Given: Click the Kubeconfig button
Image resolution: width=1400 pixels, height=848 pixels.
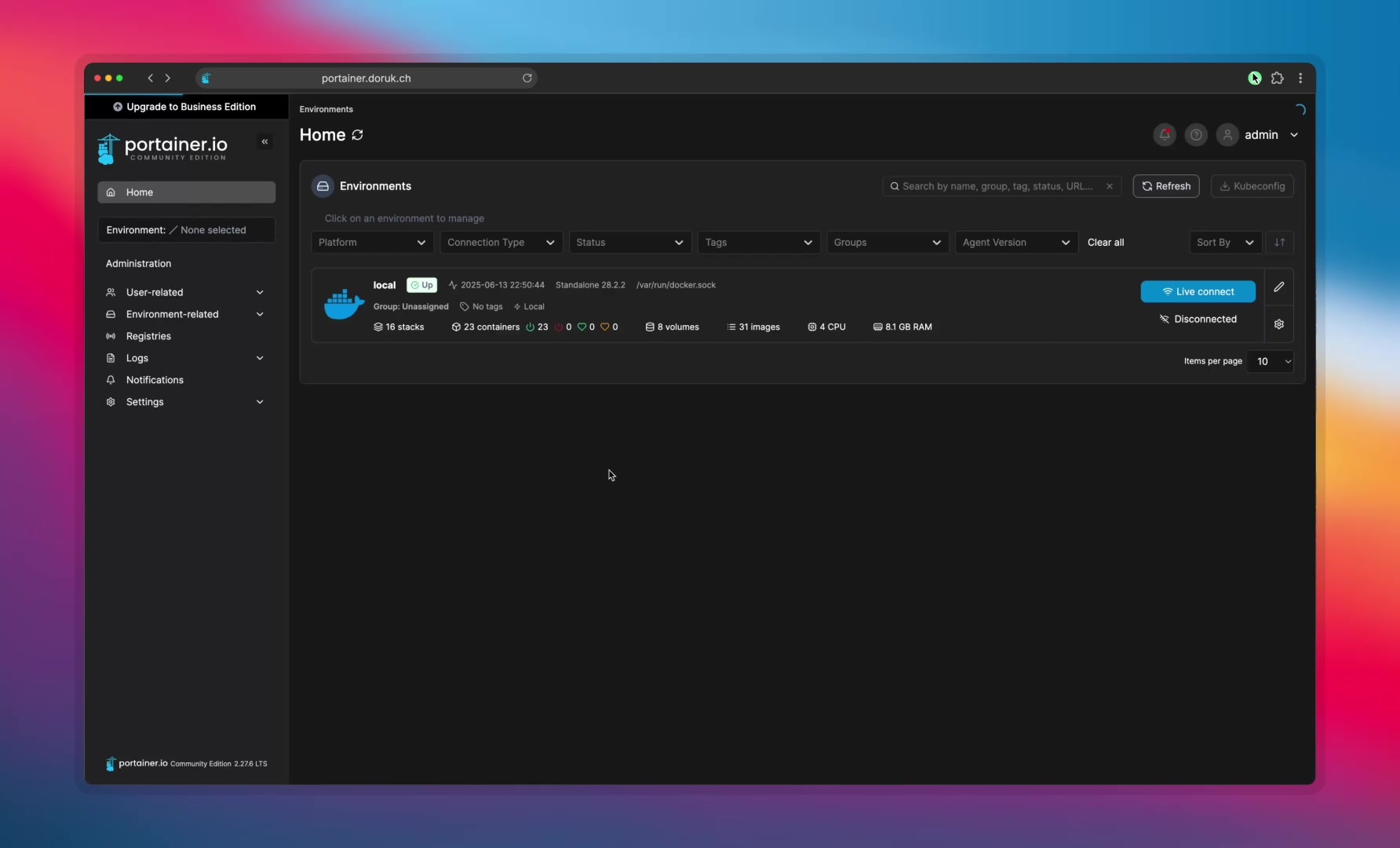Looking at the screenshot, I should (x=1252, y=186).
